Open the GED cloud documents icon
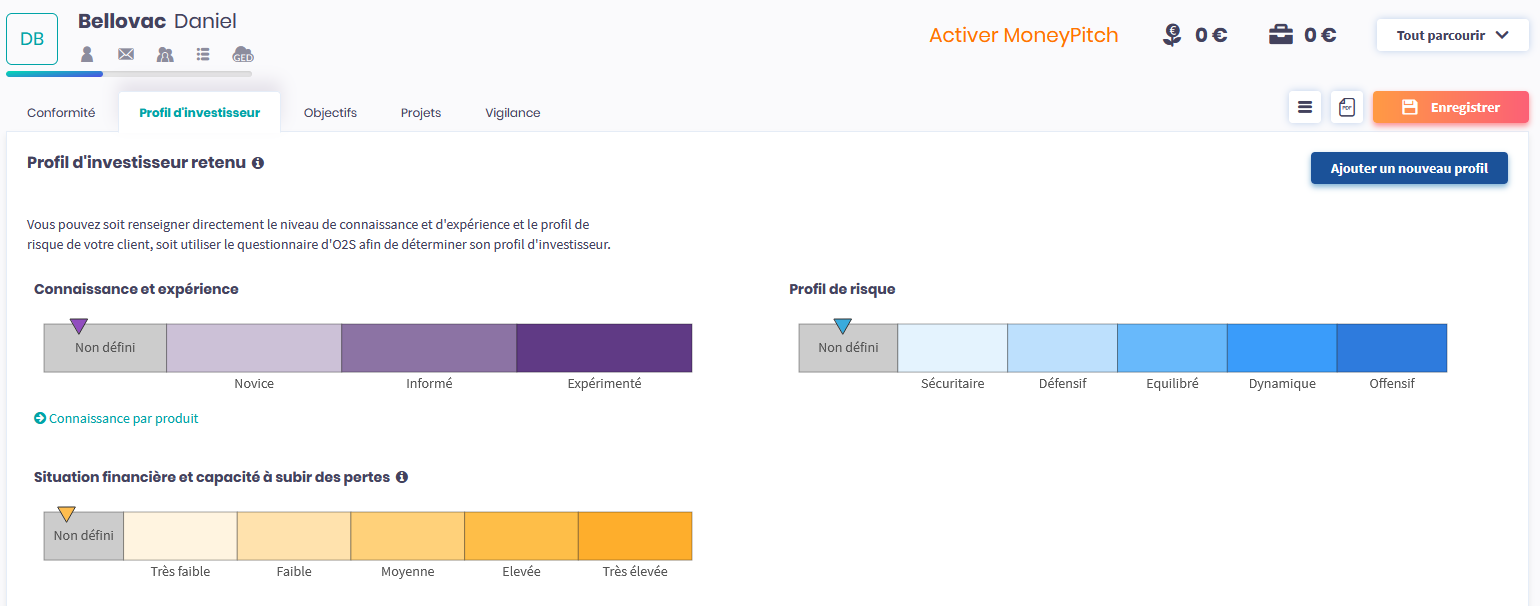The height and width of the screenshot is (606, 1540). click(x=243, y=54)
